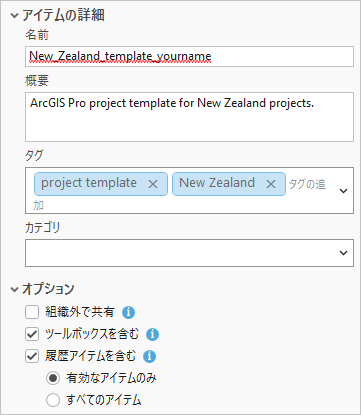This screenshot has width=361, height=415.
Task: Click info icon beside 組織外で共有
Action: point(128,312)
